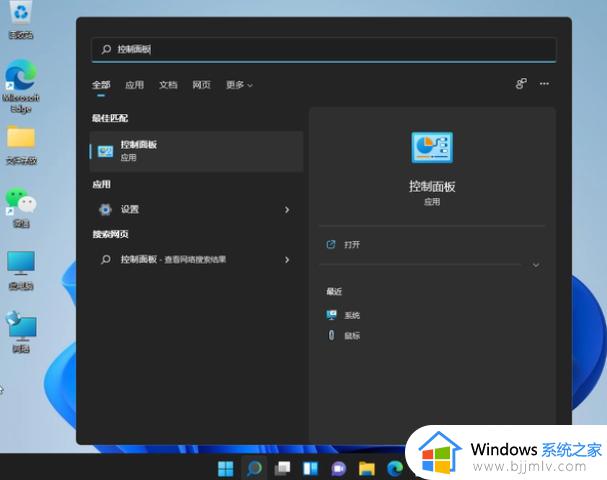Open Task View from the taskbar
Image resolution: width=607 pixels, height=480 pixels.
tap(282, 468)
